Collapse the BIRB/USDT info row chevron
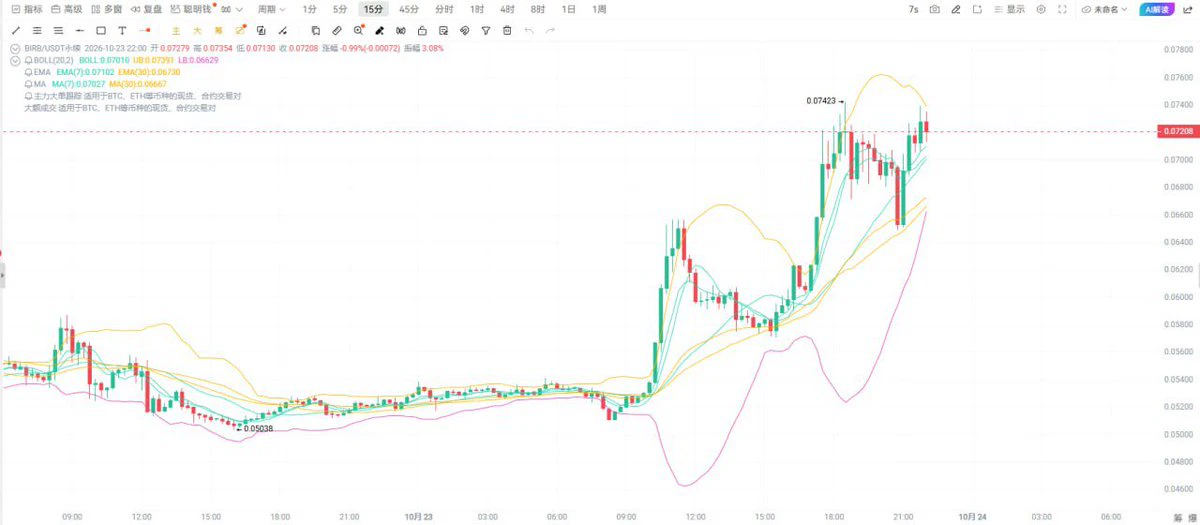The image size is (1200, 525). click(14, 48)
